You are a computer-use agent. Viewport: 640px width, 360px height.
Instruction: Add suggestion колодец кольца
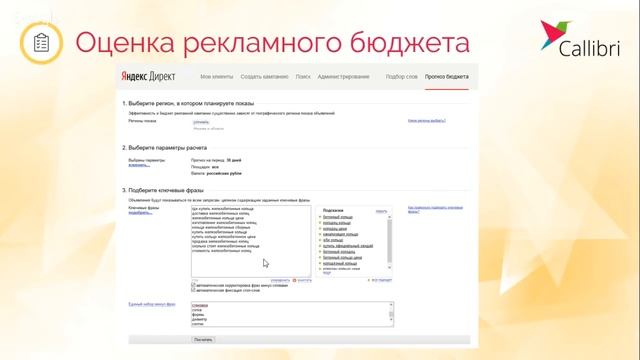[337, 223]
